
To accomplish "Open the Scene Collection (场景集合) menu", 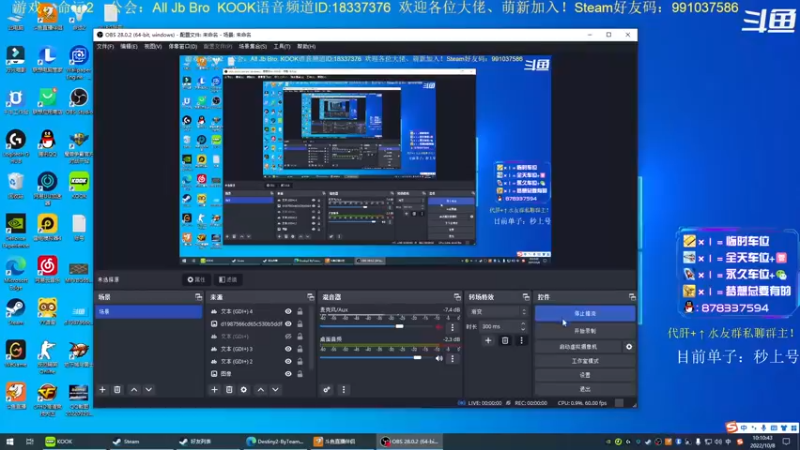I will pyautogui.click(x=253, y=46).
